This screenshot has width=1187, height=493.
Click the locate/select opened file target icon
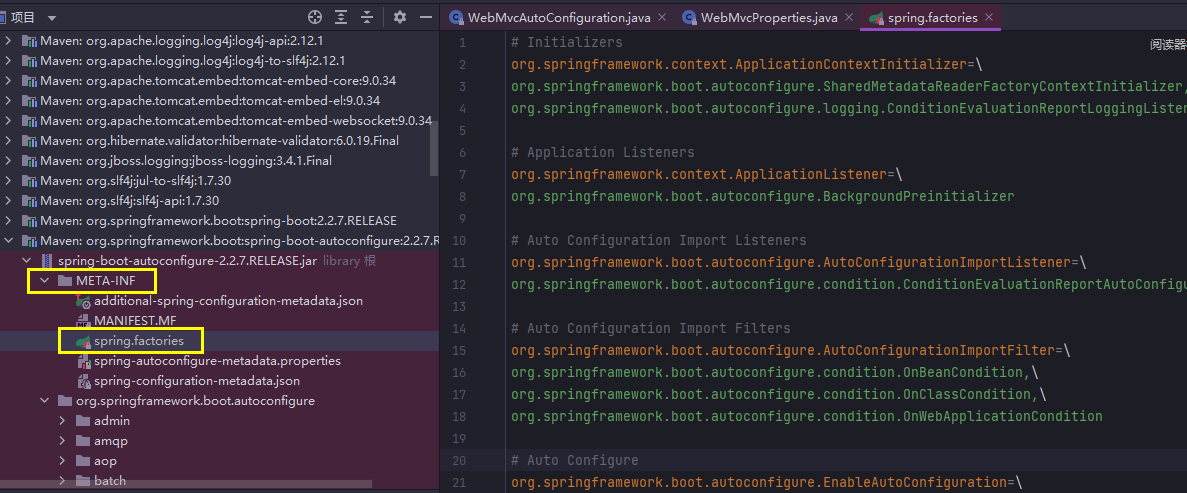pos(316,17)
